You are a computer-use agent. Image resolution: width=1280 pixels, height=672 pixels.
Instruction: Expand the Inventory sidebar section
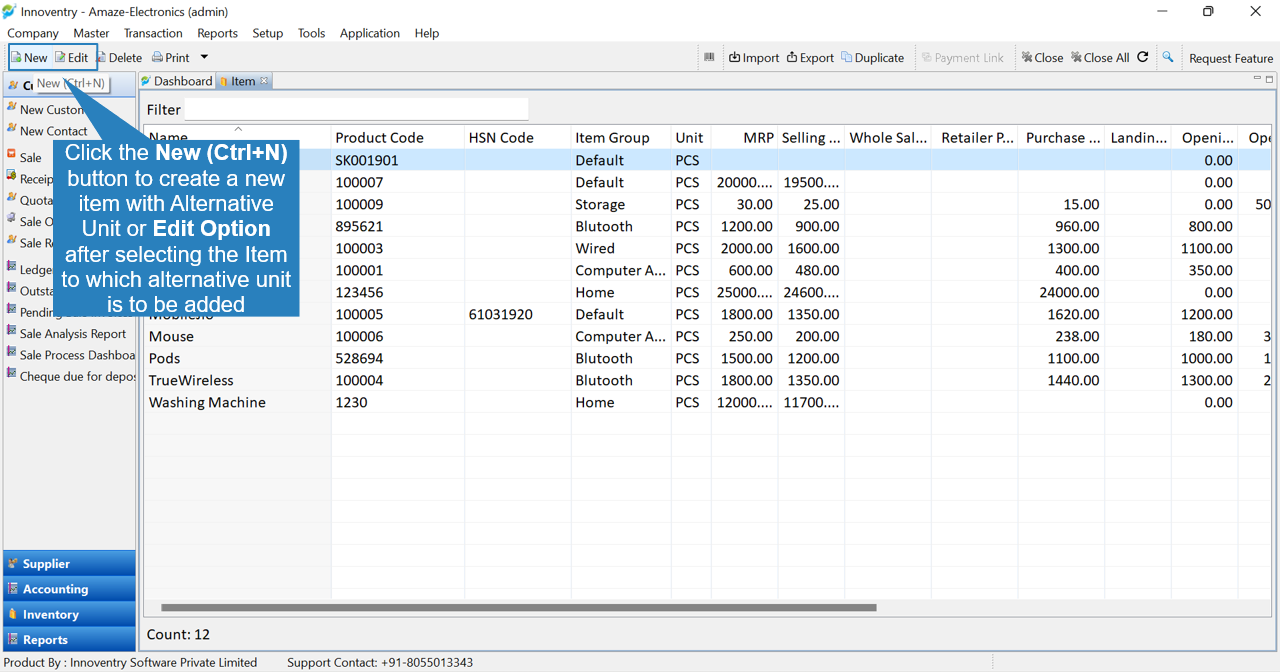tap(69, 614)
